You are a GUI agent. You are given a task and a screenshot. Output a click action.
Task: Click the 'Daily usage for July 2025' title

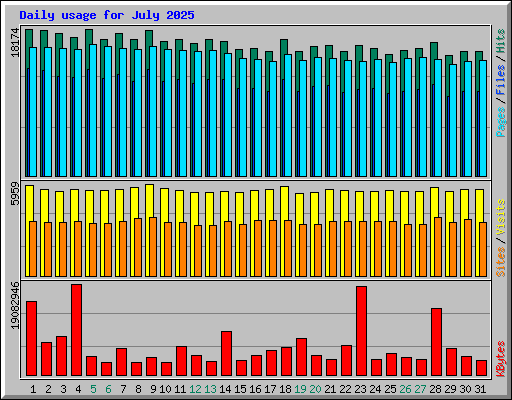(107, 15)
